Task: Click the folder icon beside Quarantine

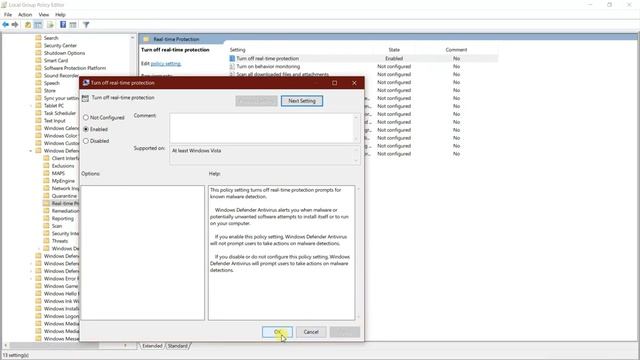Action: click(x=47, y=196)
